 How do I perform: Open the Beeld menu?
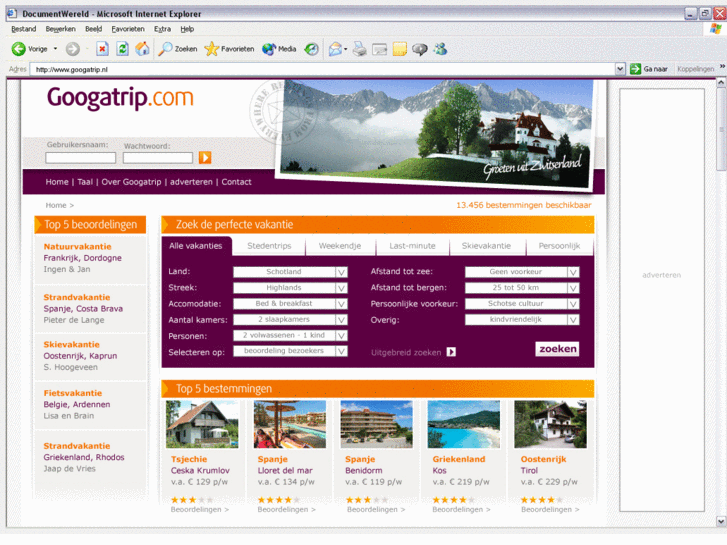click(93, 29)
